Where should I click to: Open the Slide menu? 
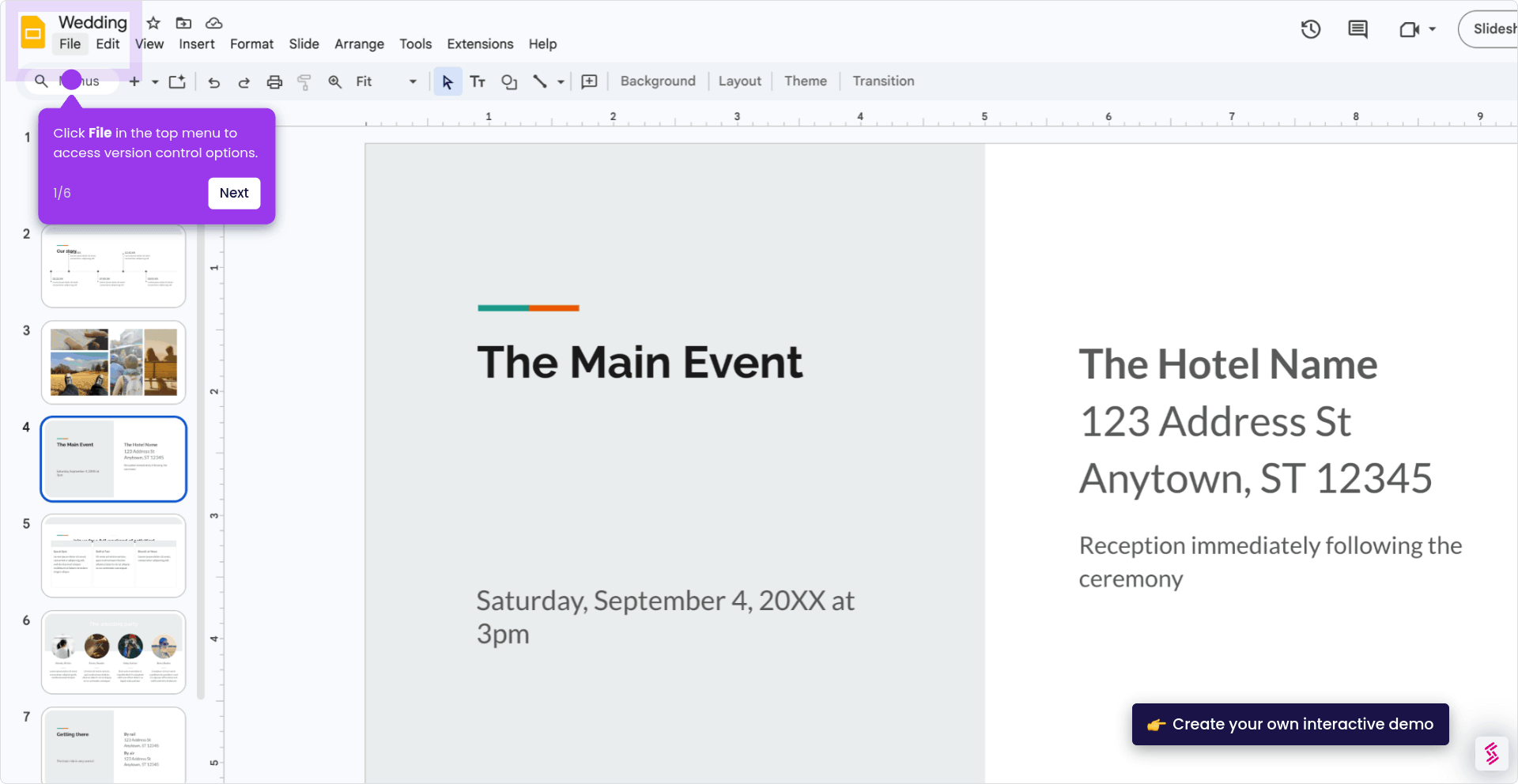click(x=304, y=44)
